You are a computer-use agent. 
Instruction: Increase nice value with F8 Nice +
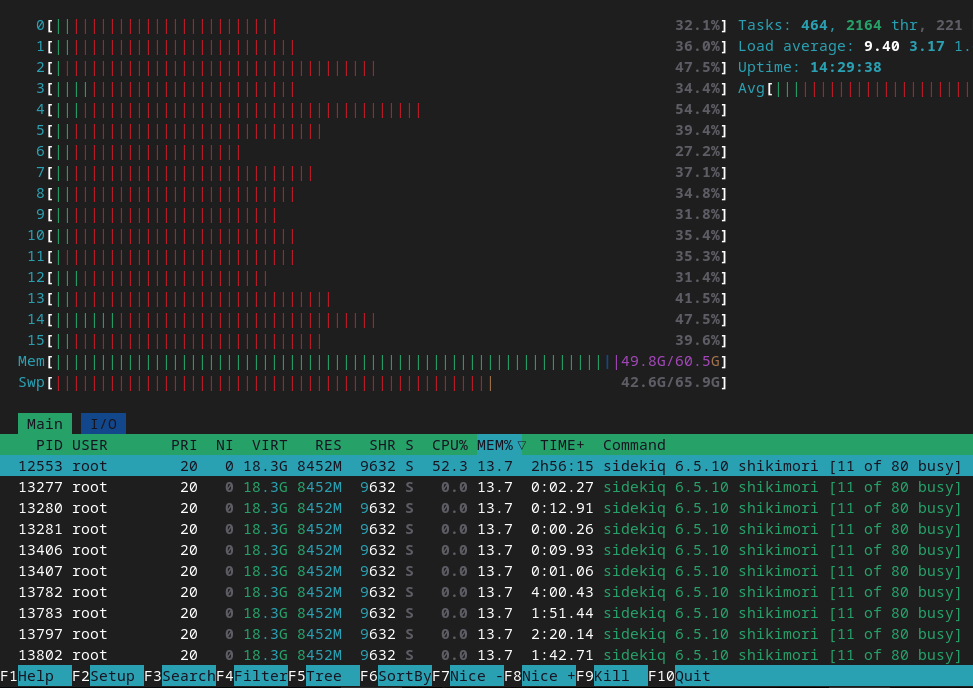(548, 676)
